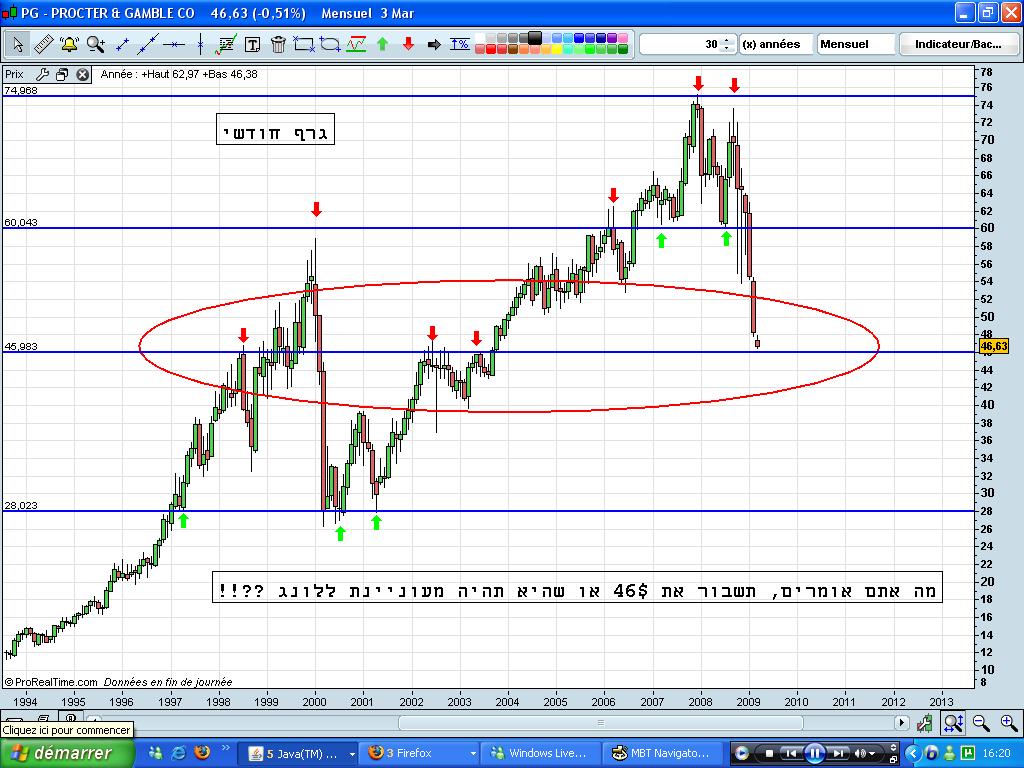Click the horizontal chart scrollbar
The image size is (1024, 768).
click(x=600, y=723)
